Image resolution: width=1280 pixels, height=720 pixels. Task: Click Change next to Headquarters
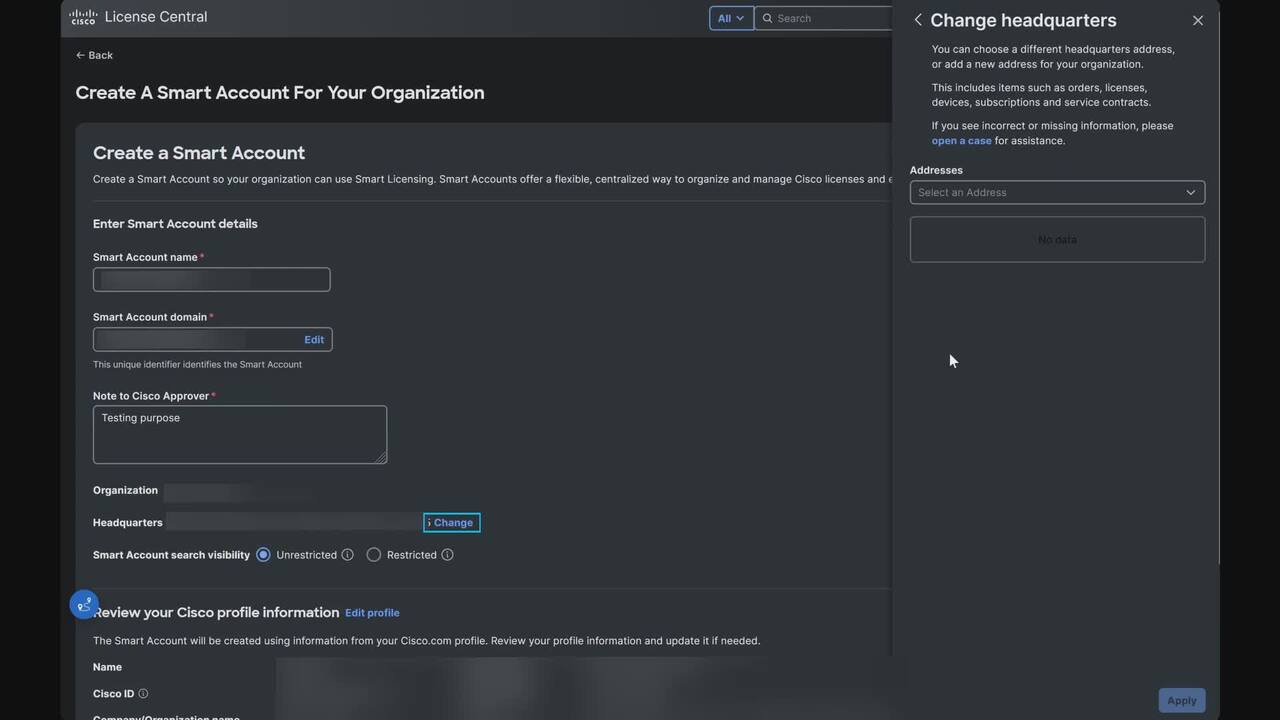452,522
